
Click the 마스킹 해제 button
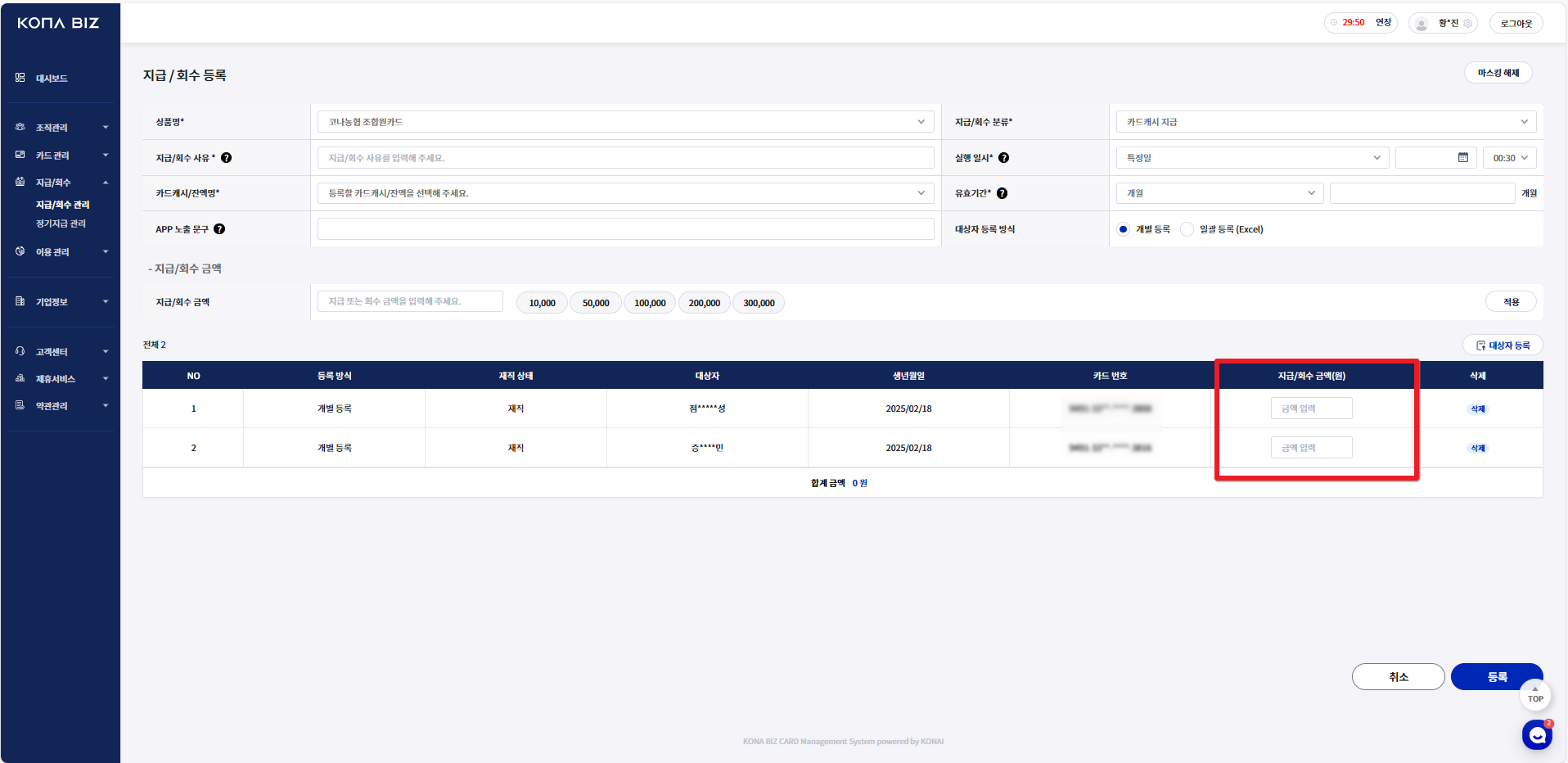(x=1498, y=73)
